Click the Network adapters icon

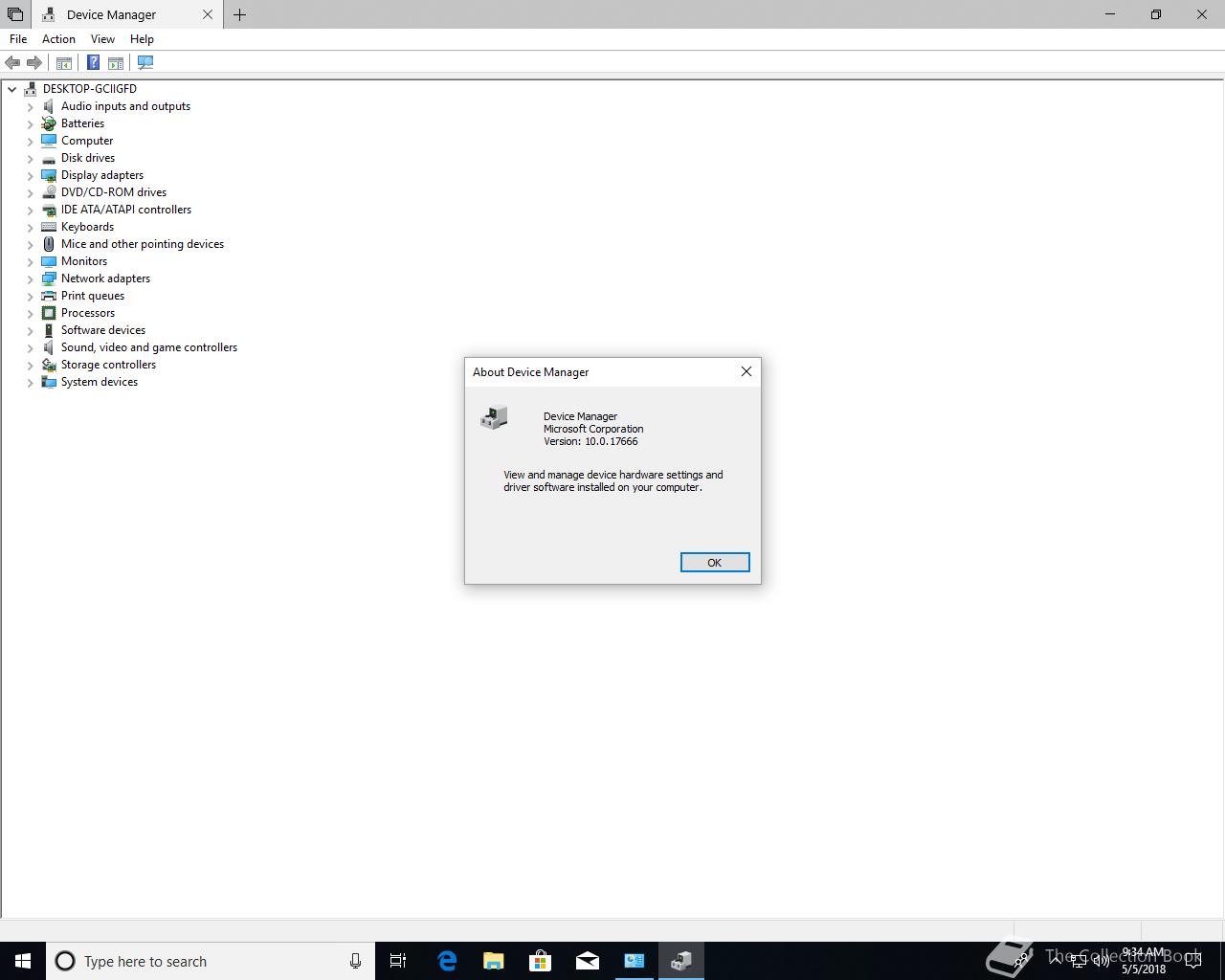click(x=49, y=278)
